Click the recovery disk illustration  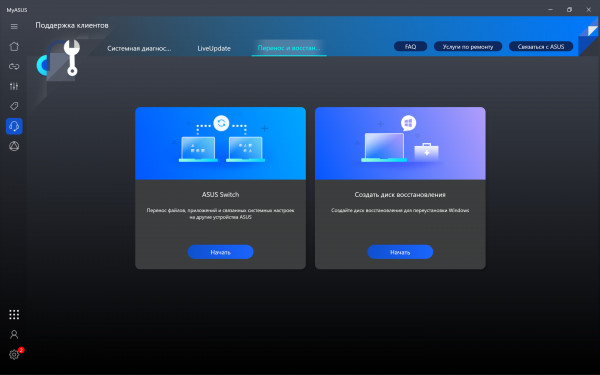point(400,143)
